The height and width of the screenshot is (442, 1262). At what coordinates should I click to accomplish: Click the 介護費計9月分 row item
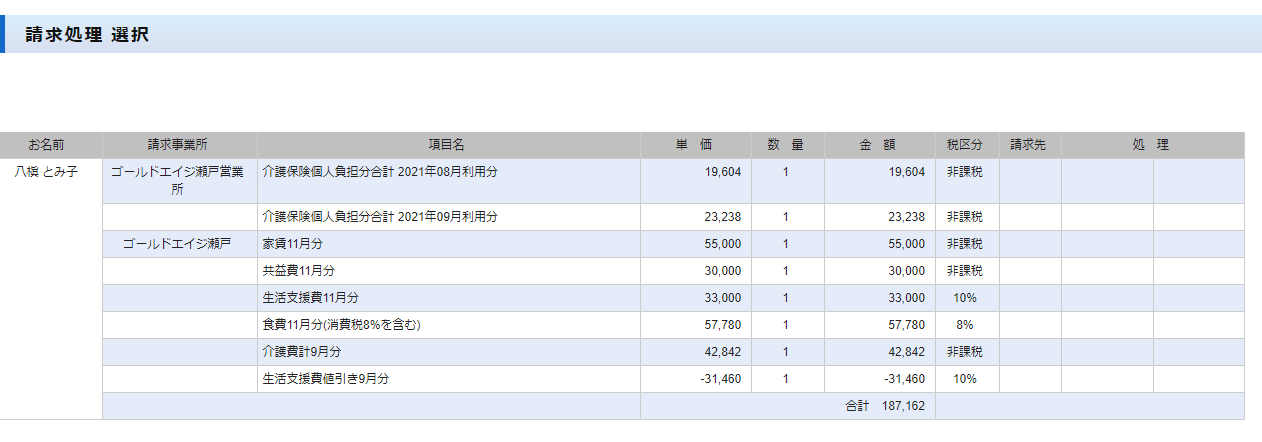point(302,352)
